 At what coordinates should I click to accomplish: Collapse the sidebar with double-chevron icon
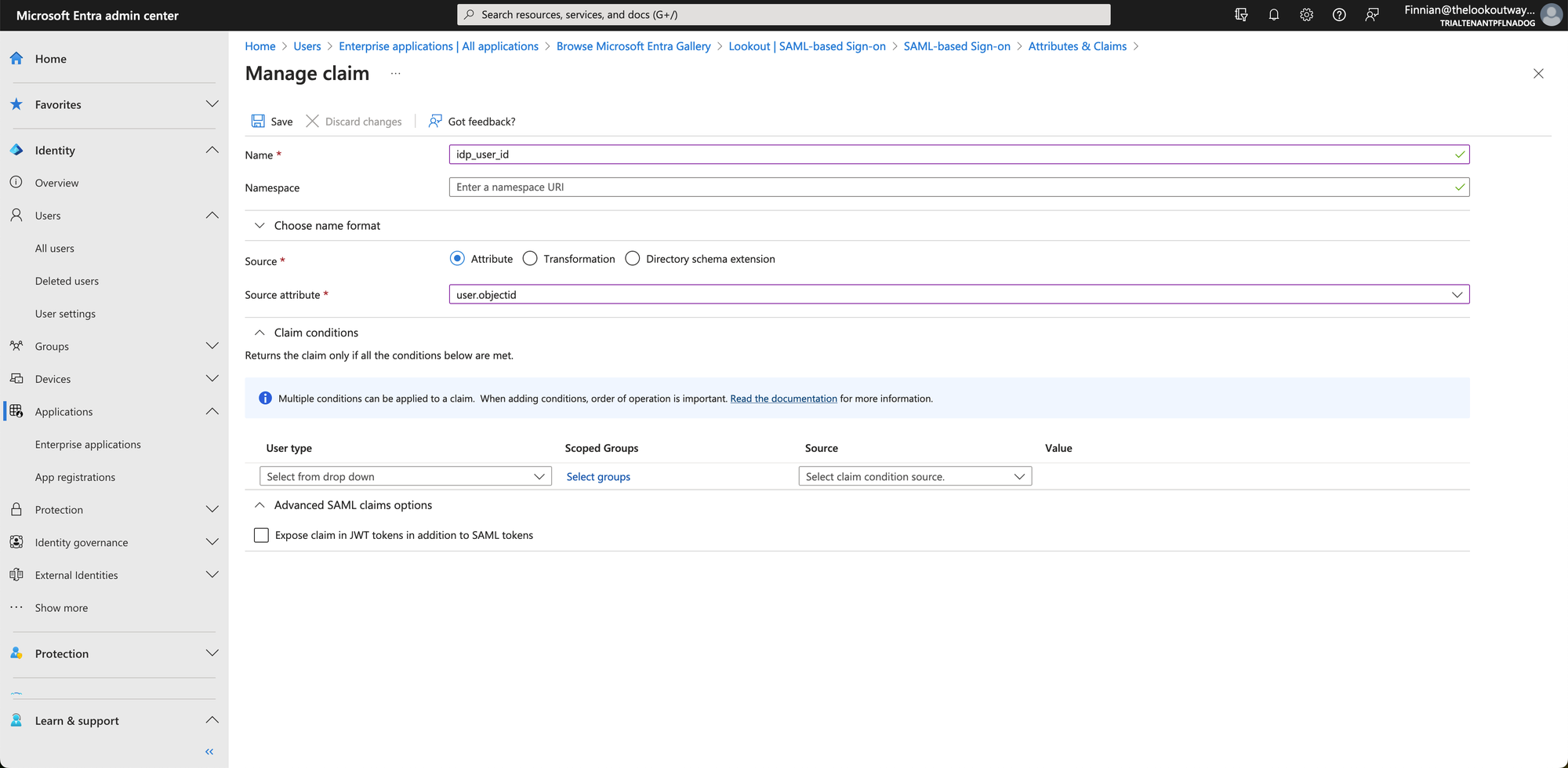(209, 752)
